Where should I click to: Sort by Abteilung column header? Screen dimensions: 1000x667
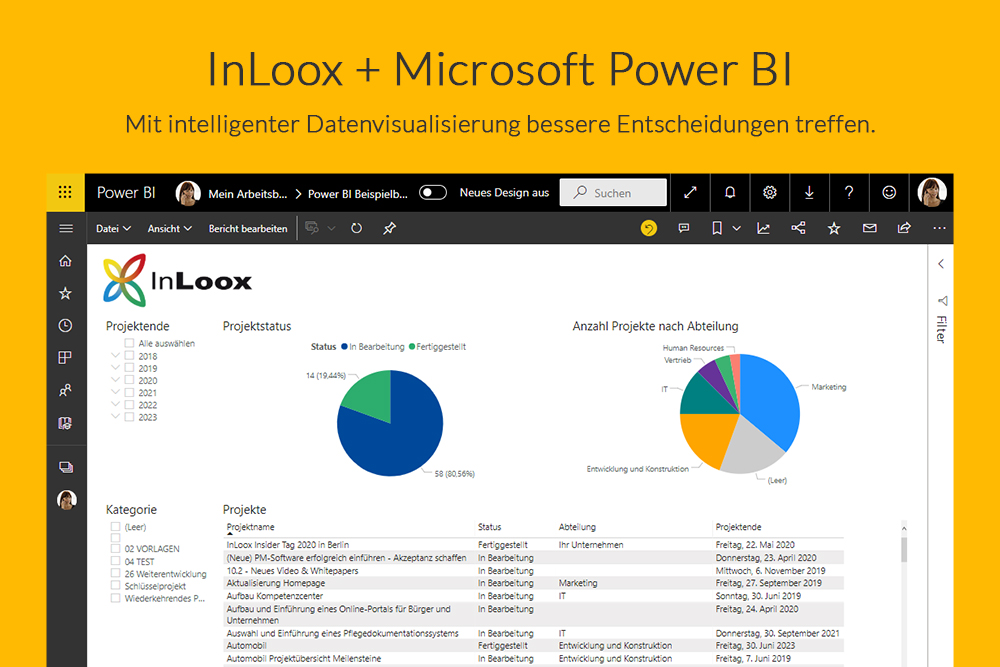[x=577, y=527]
